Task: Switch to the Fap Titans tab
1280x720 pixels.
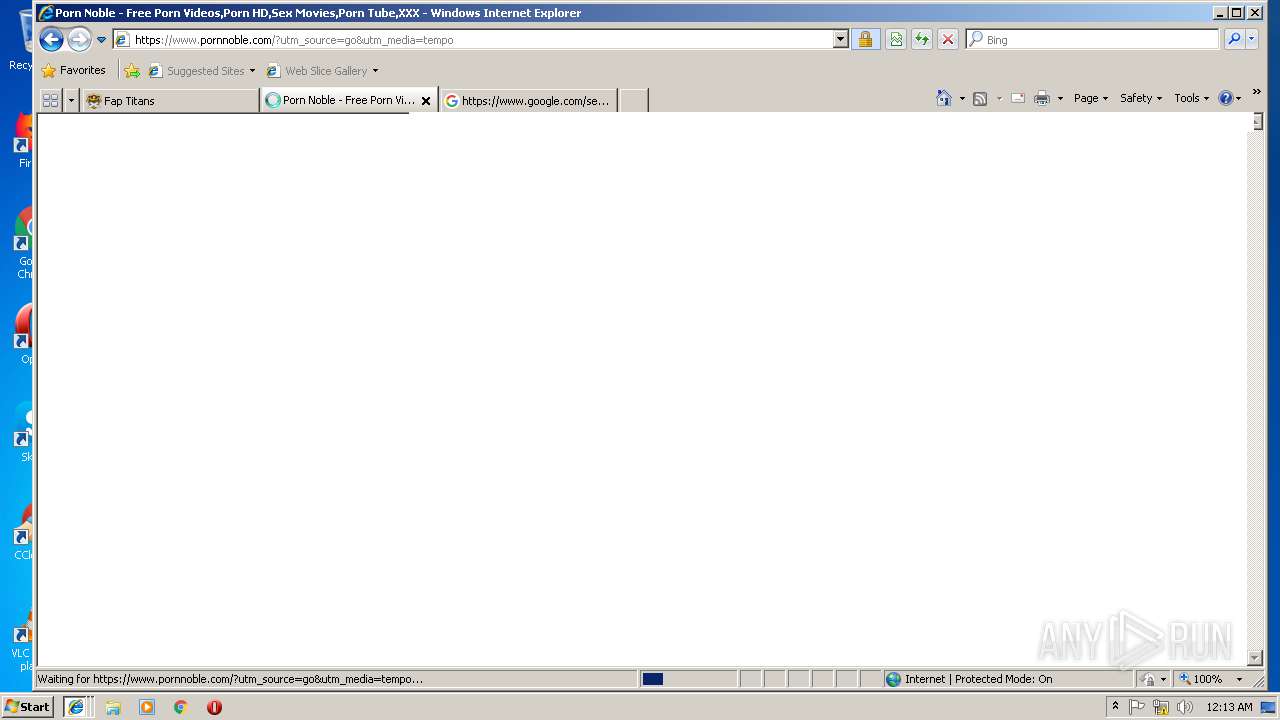Action: (170, 101)
